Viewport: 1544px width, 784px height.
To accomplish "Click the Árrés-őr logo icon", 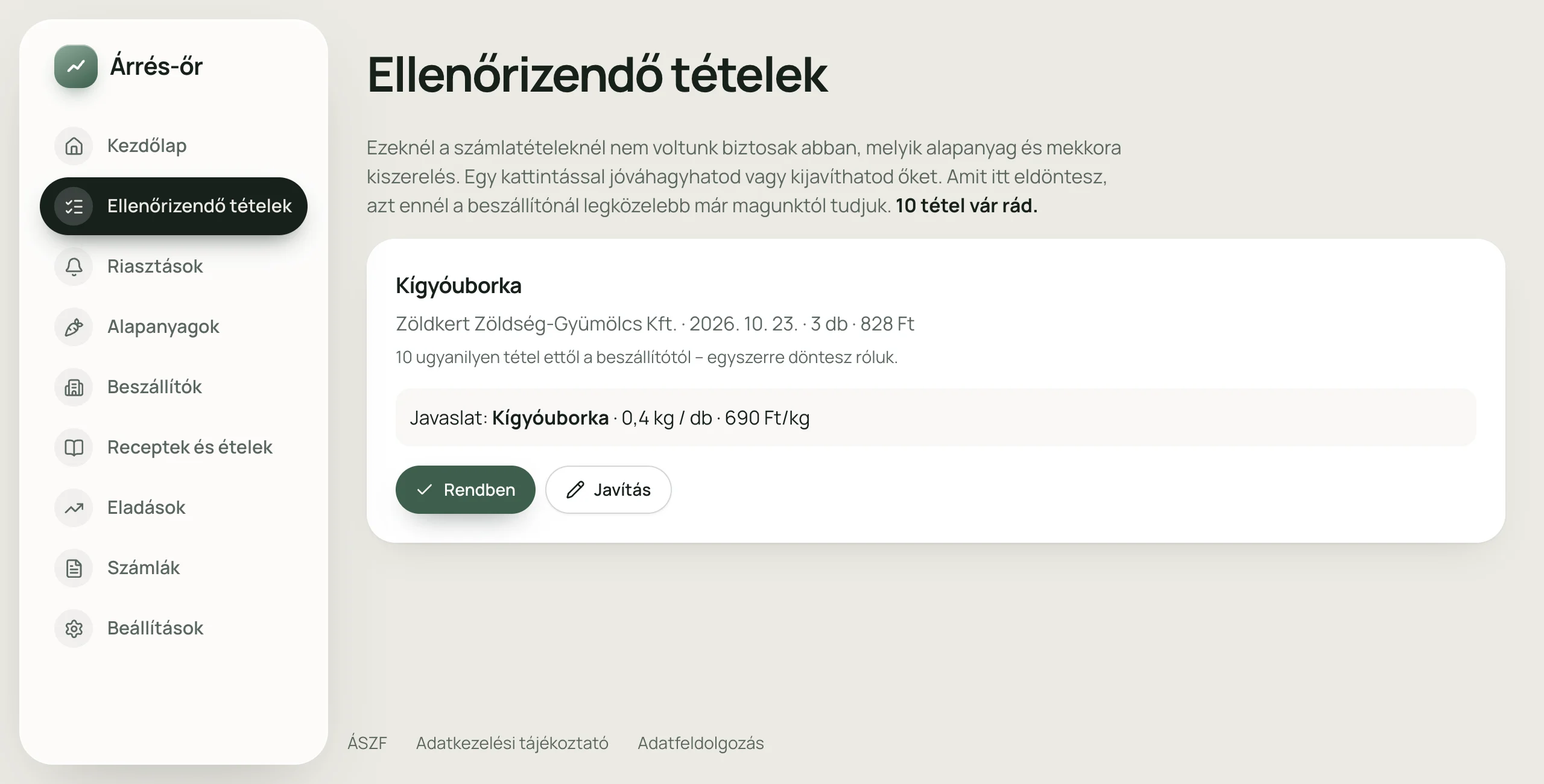I will click(76, 66).
